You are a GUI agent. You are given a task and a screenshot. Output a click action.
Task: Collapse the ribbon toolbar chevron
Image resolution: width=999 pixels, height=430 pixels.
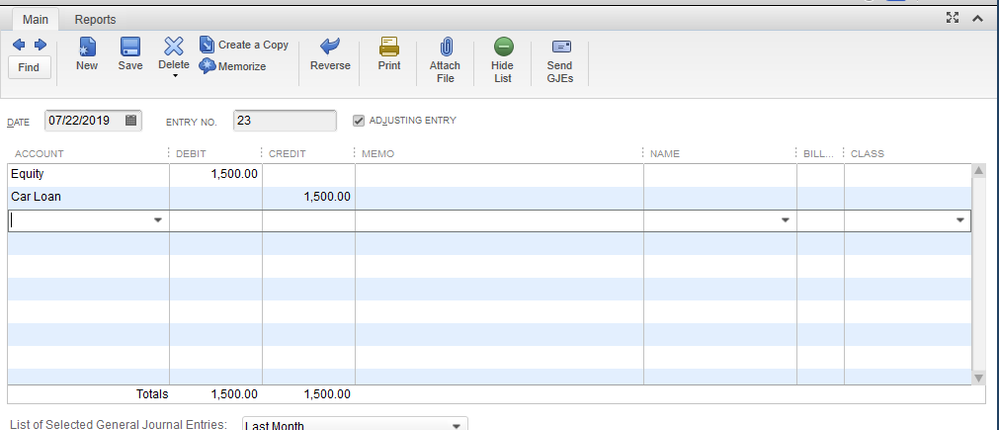click(978, 18)
